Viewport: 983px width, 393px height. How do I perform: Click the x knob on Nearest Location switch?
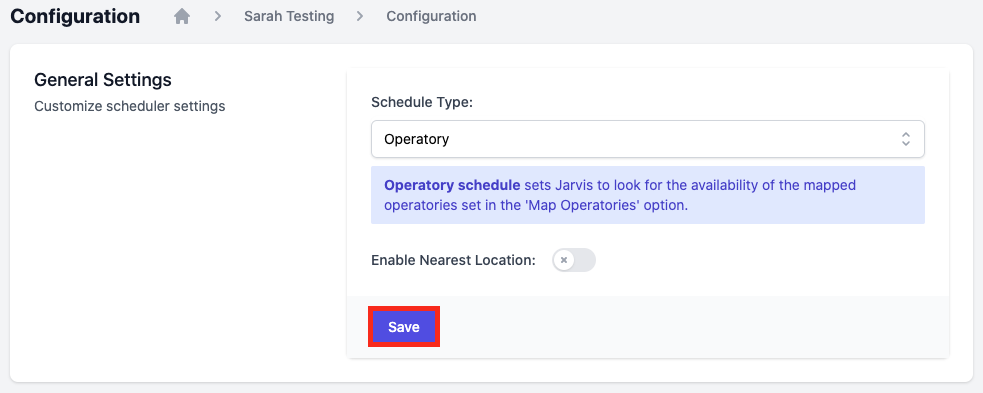(564, 260)
